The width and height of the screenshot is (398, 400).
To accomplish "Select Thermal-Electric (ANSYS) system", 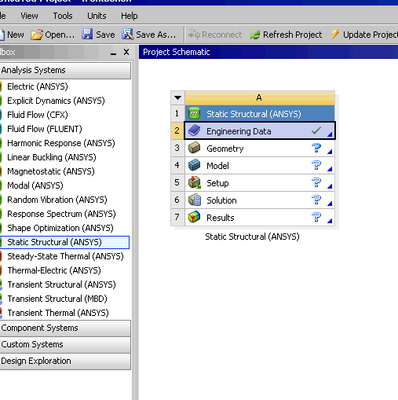I will point(54,270).
